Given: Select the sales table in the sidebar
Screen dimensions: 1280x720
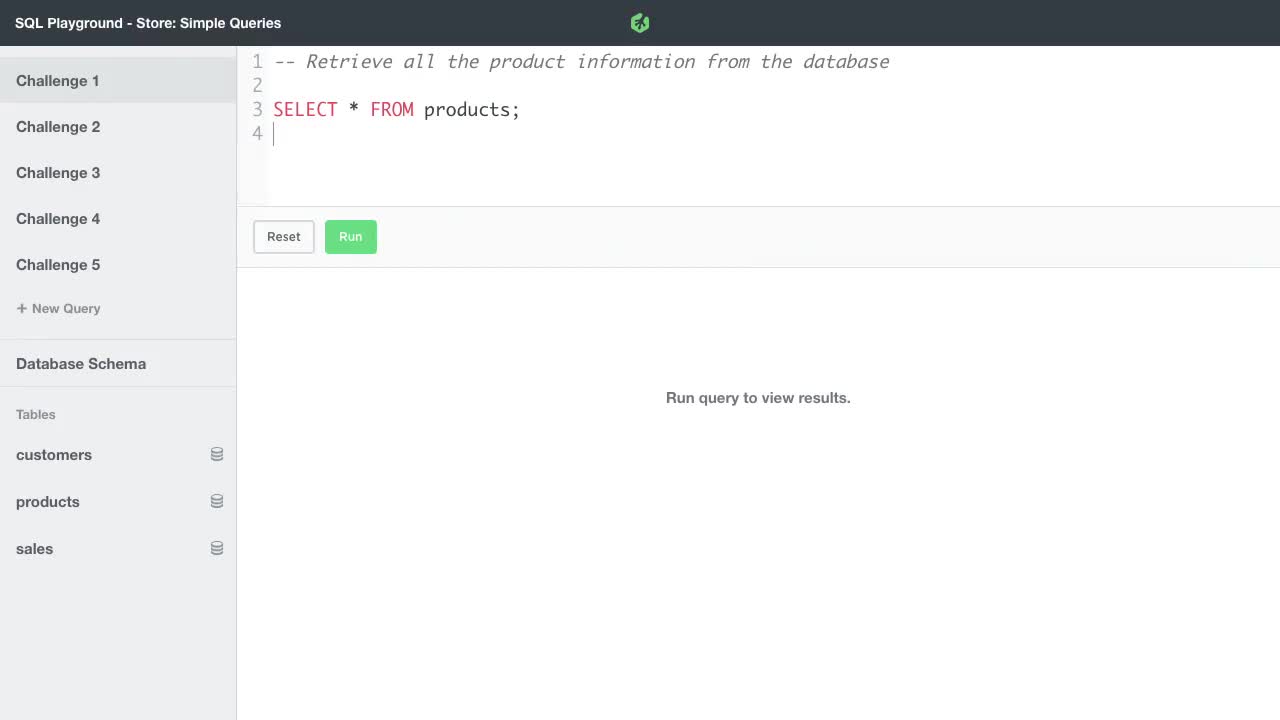Looking at the screenshot, I should [34, 548].
